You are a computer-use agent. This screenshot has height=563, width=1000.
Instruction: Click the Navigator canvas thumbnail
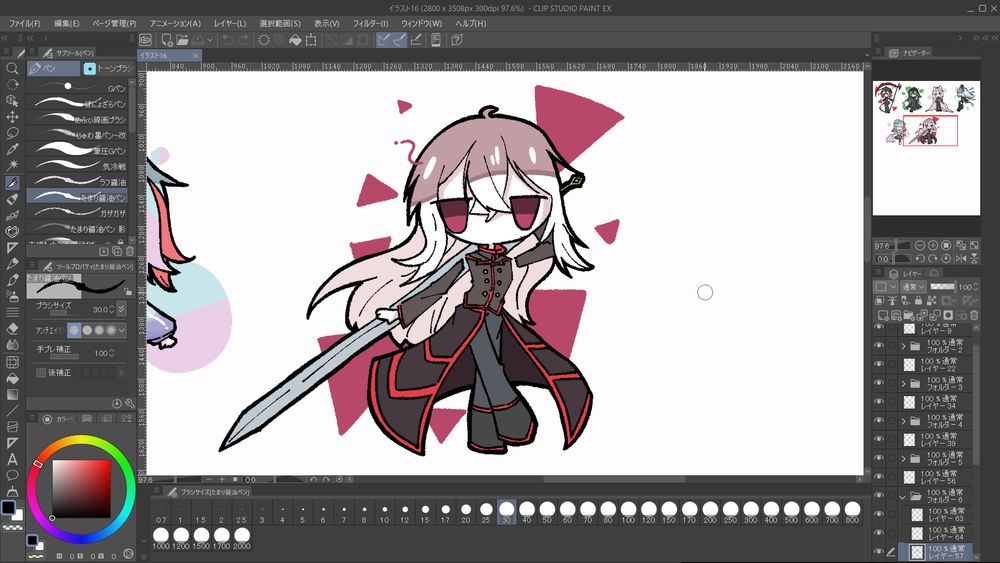coord(926,148)
